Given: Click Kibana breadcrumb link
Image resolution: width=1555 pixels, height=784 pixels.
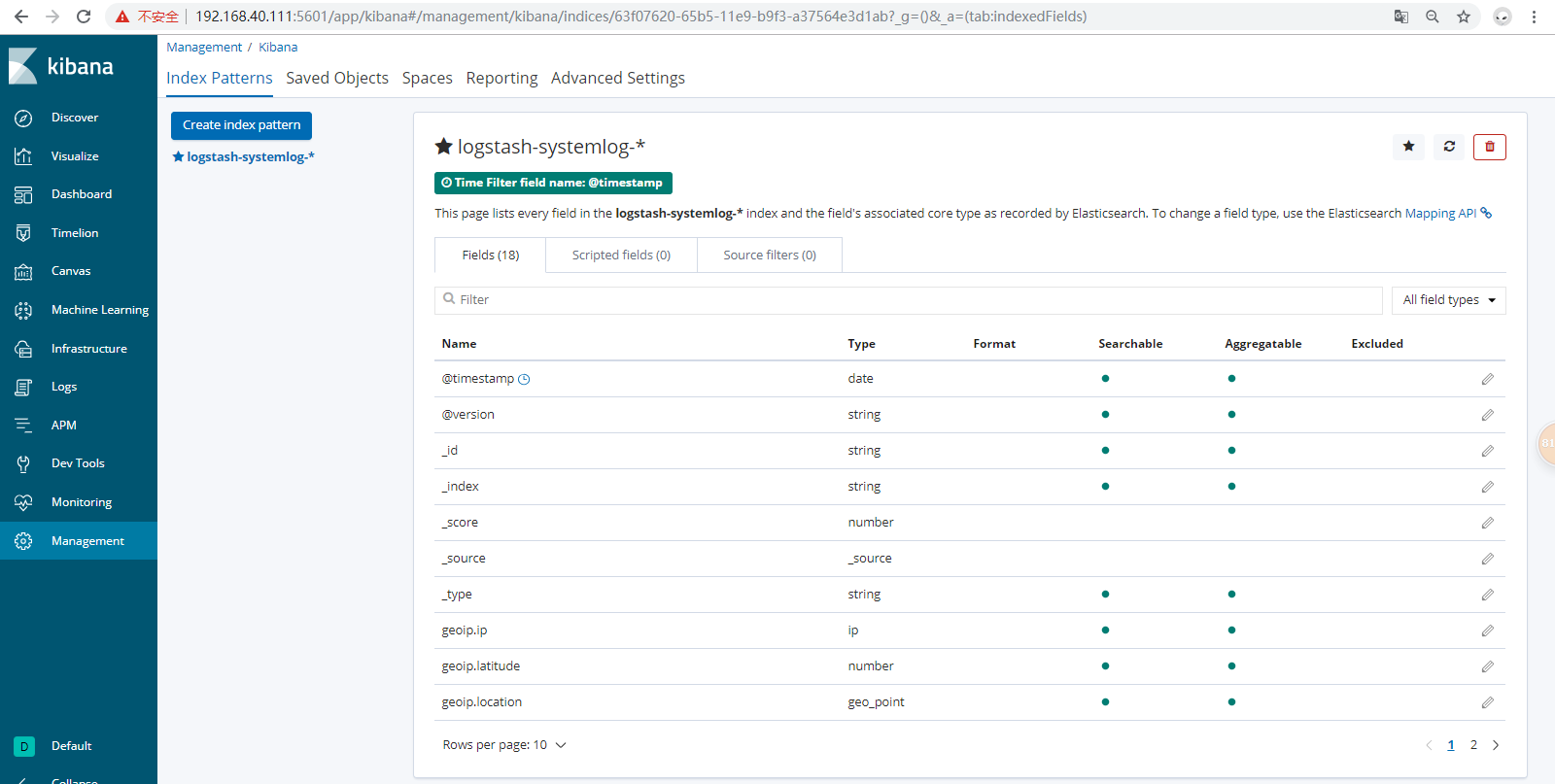Looking at the screenshot, I should (x=278, y=48).
